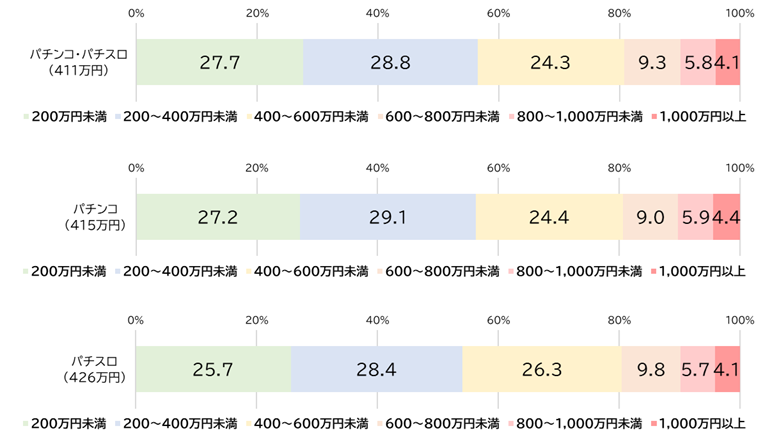Click the 27.2 green bar segment
Image resolution: width=763 pixels, height=442 pixels.
pos(218,217)
